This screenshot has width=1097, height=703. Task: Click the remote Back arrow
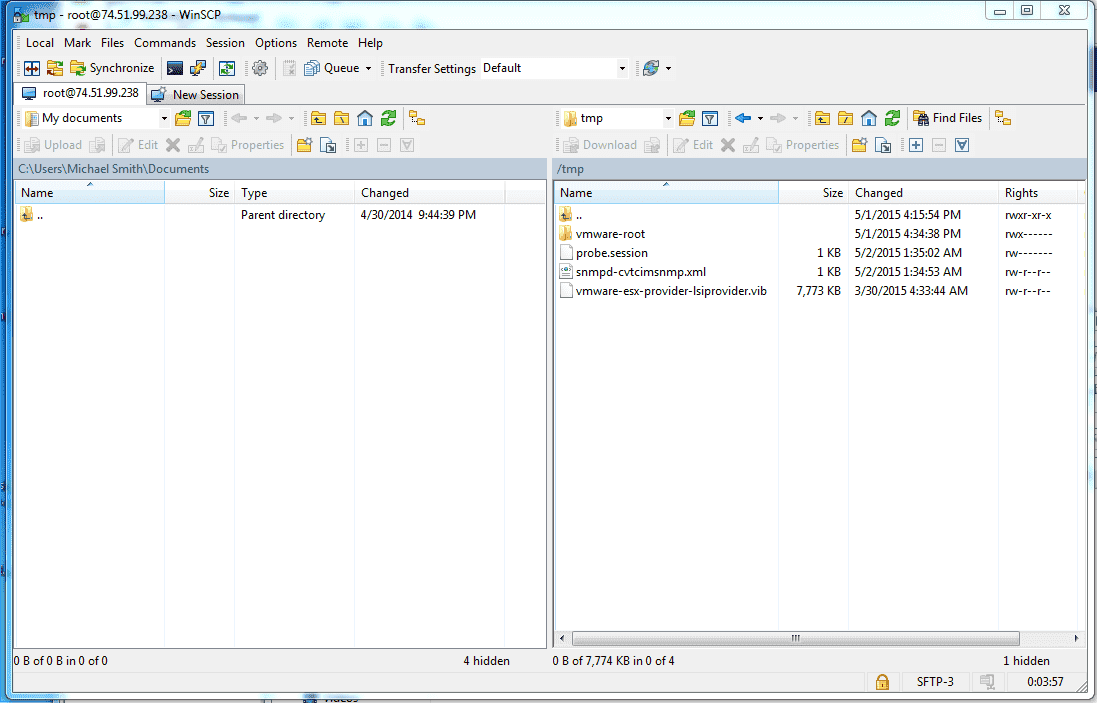coord(743,118)
